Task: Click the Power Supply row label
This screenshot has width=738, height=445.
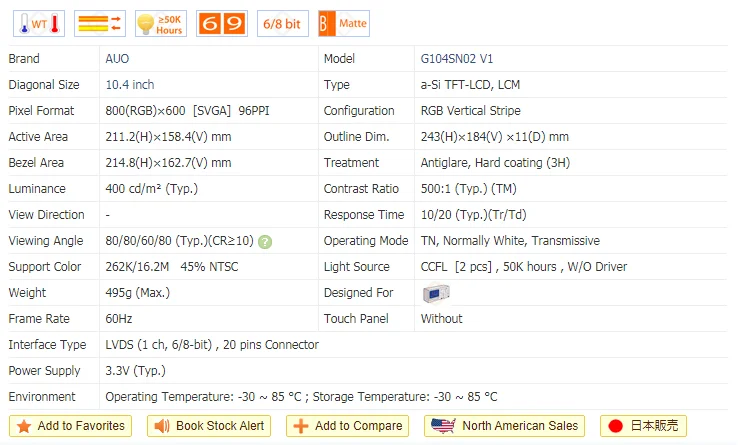Action: coord(45,371)
